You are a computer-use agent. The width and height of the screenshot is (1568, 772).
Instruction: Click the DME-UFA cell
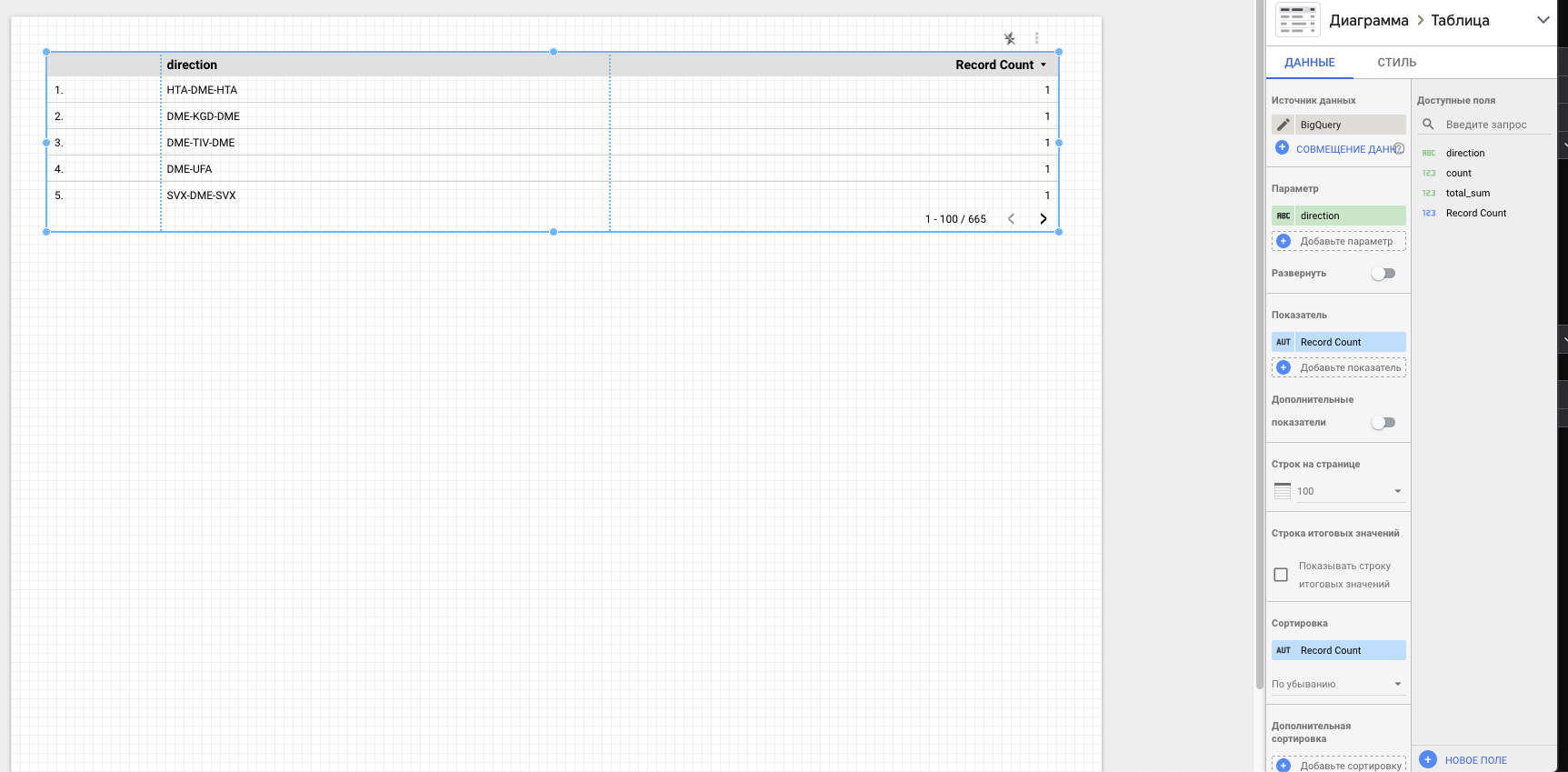[189, 169]
